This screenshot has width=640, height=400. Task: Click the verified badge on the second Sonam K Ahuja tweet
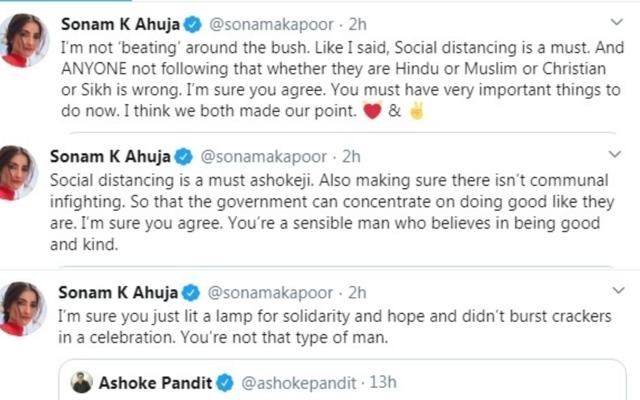[x=184, y=157]
